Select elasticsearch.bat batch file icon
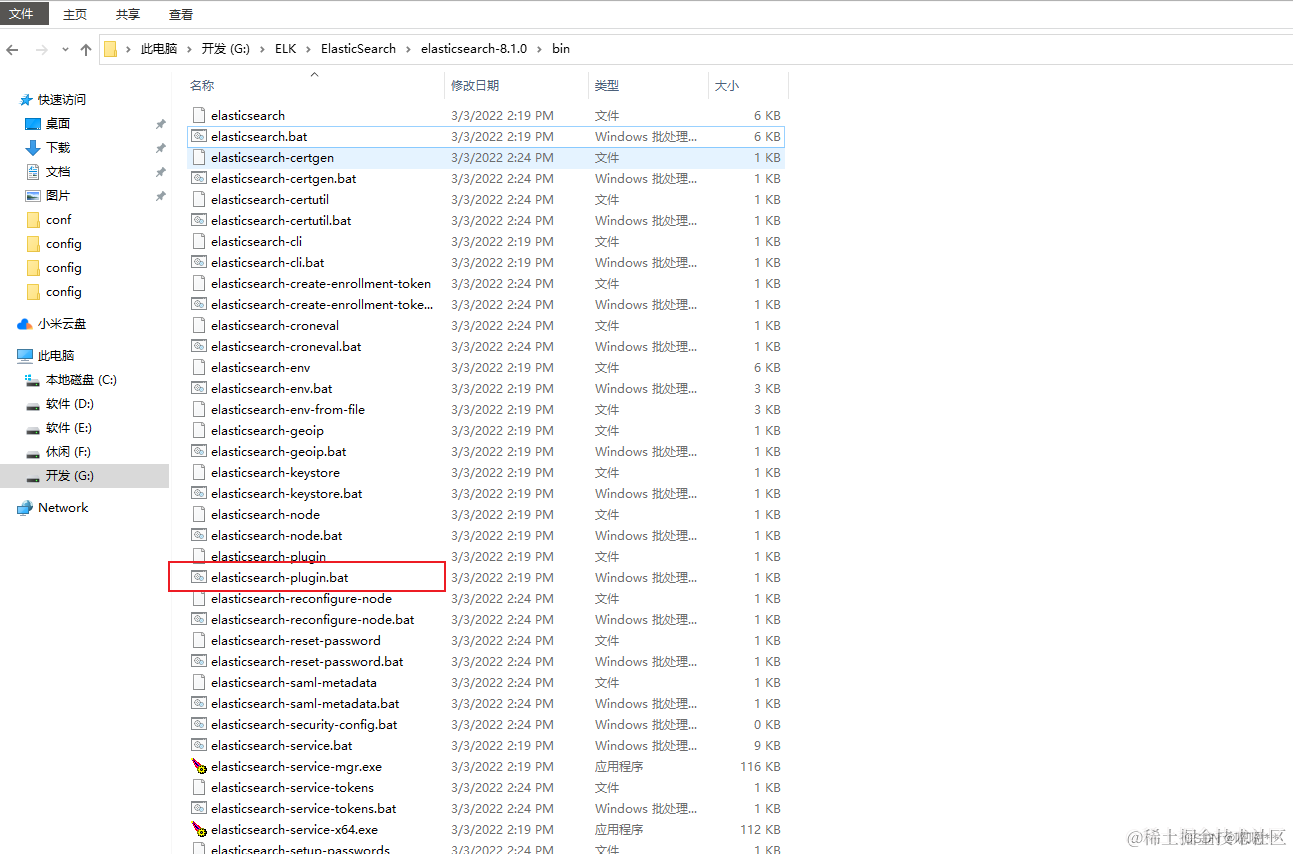 pos(198,136)
